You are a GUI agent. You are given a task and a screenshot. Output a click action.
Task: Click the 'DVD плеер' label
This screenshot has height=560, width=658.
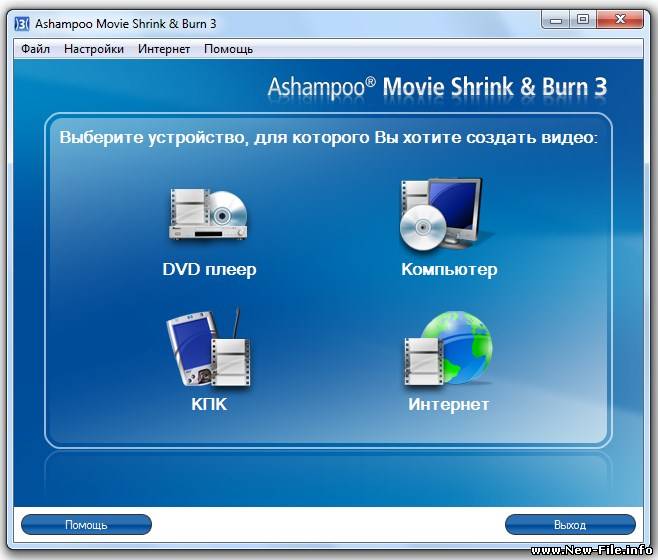pyautogui.click(x=209, y=270)
